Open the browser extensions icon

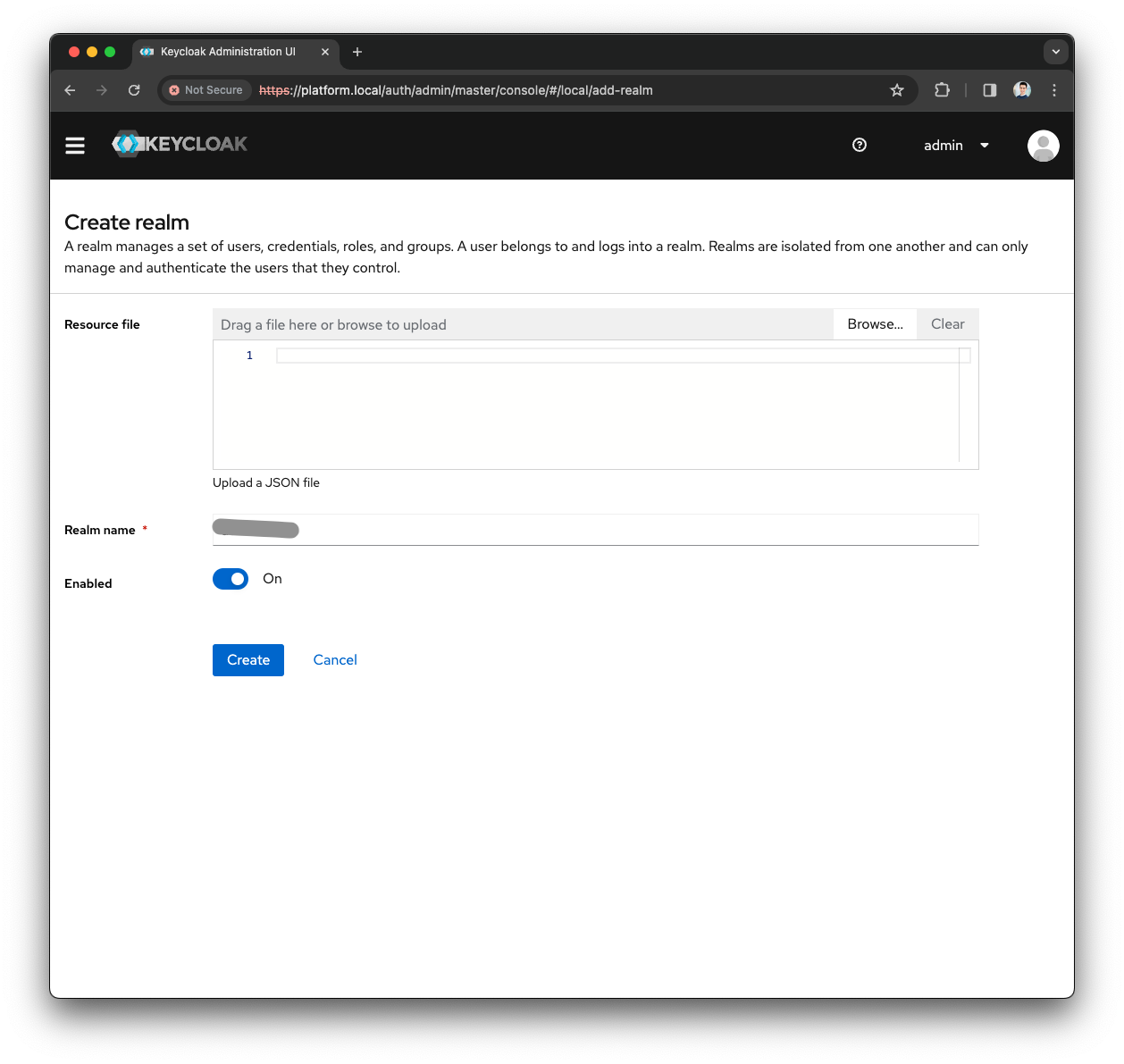942,90
